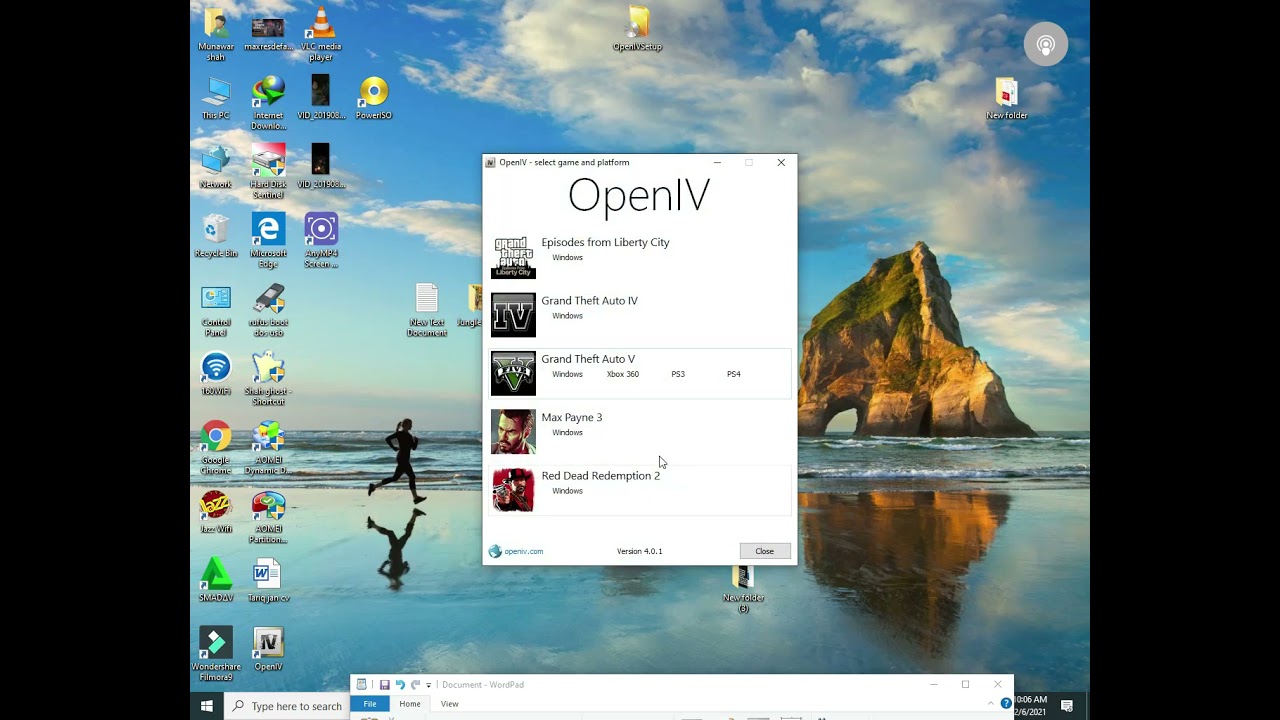Choose Windows platform under Red Dead Redemption 2
1280x720 pixels.
567,491
